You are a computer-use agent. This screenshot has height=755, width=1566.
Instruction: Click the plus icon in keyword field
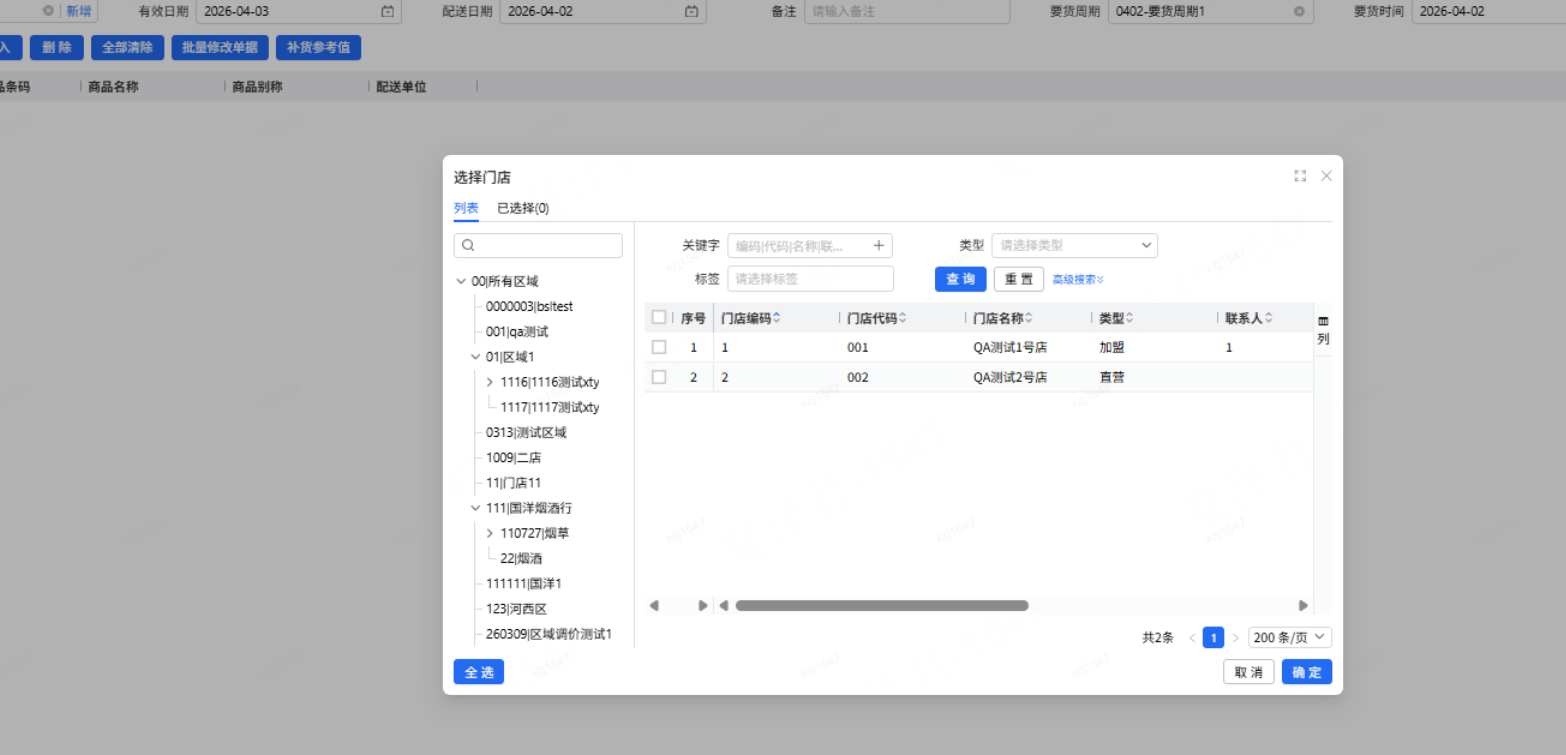click(879, 246)
